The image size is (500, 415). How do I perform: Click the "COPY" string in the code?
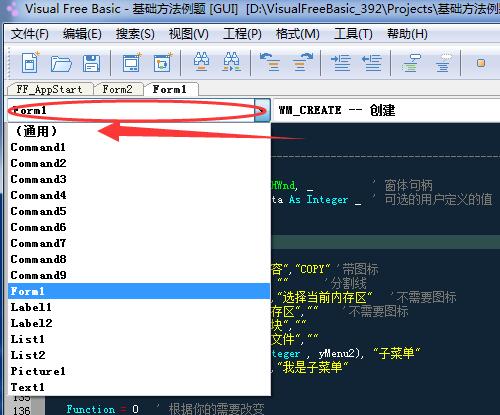pyautogui.click(x=313, y=269)
